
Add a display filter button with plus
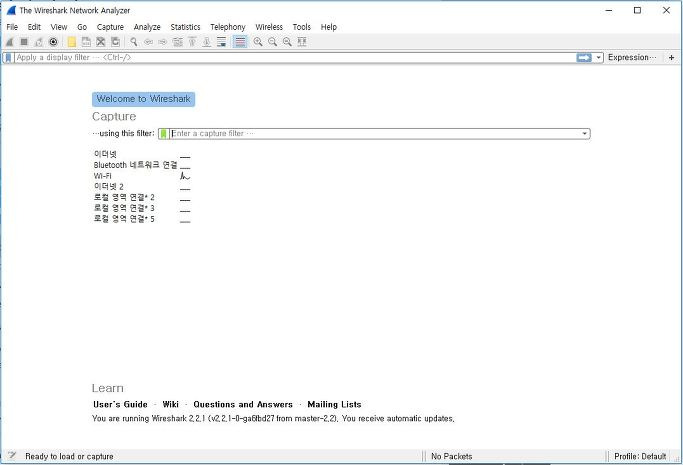pyautogui.click(x=671, y=57)
